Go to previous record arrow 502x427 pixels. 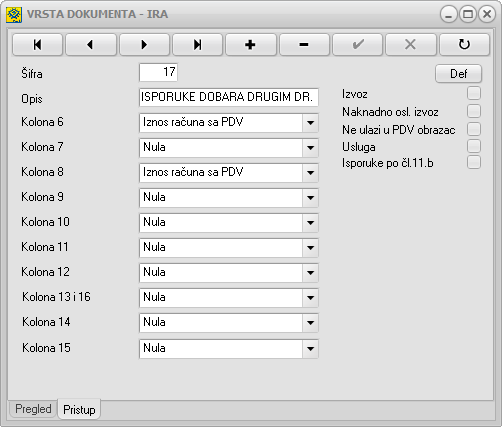point(91,44)
